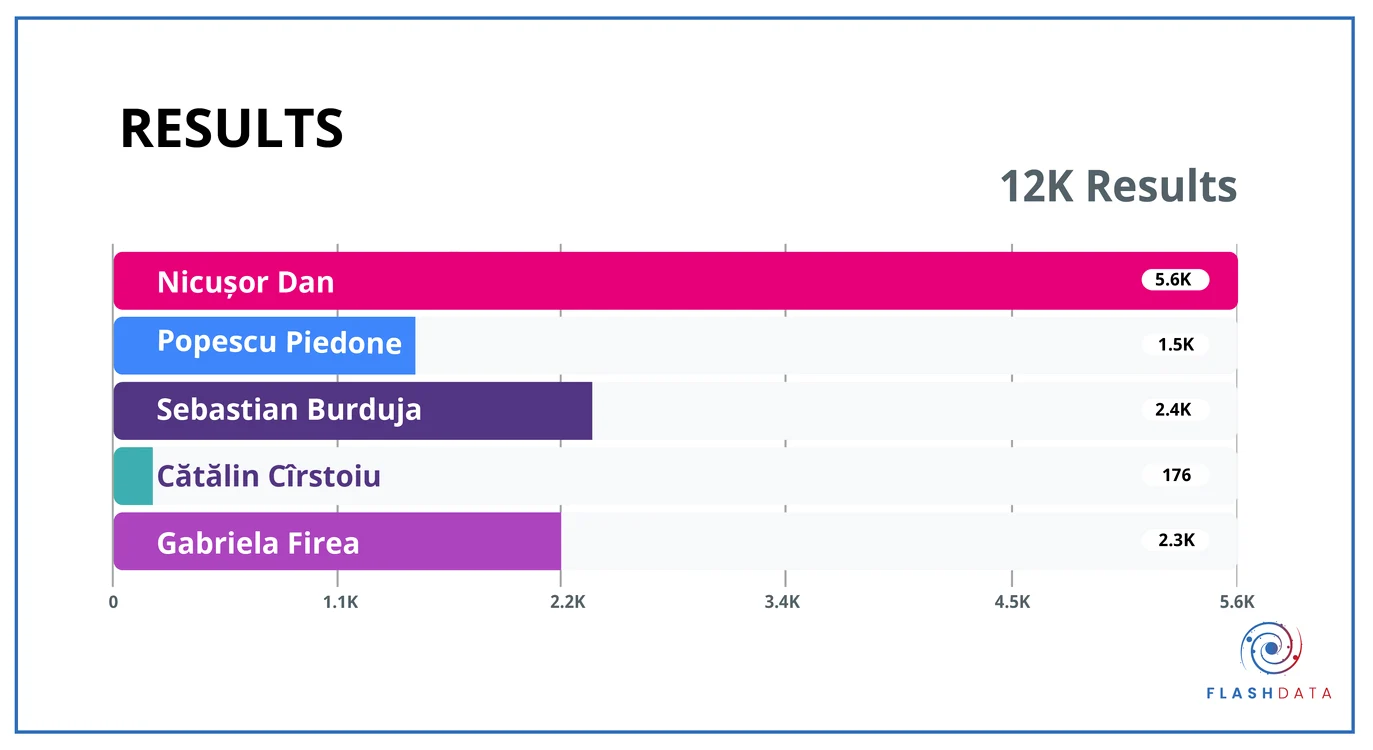Select the teal Cătălin Cîrstoiu bar
Image resolution: width=1373 pixels, height=750 pixels.
coord(133,476)
